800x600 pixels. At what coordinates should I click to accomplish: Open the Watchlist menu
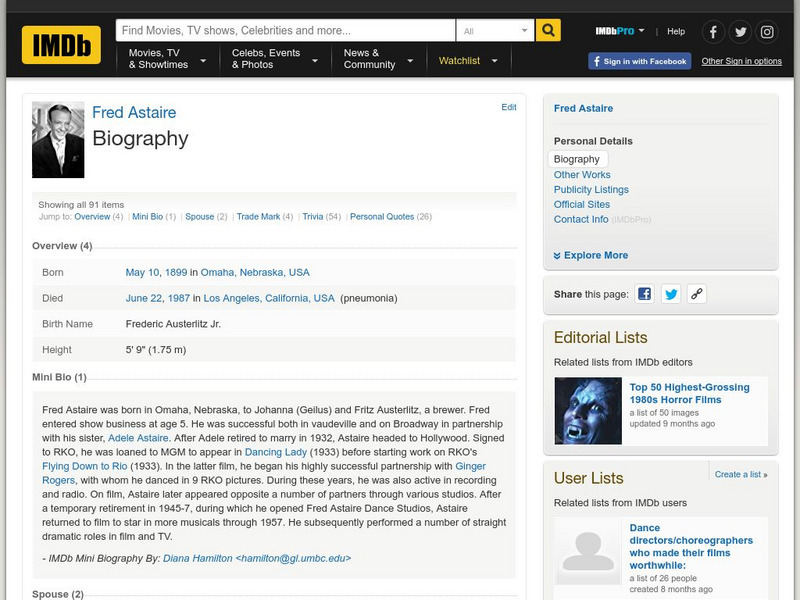point(468,61)
